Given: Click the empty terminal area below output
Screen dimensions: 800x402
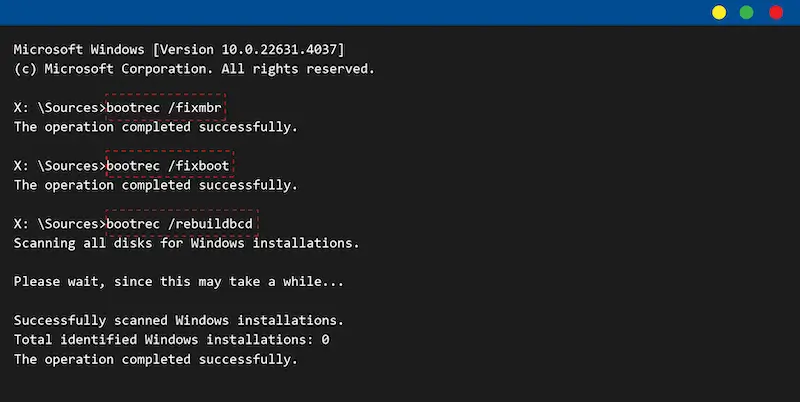Looking at the screenshot, I should (x=400, y=385).
